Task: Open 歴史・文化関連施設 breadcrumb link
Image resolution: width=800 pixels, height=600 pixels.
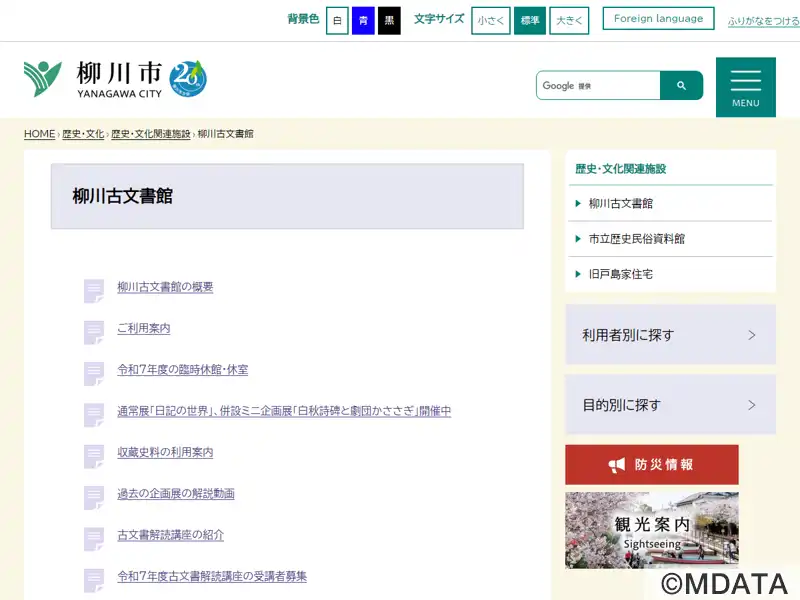Action: [x=151, y=134]
